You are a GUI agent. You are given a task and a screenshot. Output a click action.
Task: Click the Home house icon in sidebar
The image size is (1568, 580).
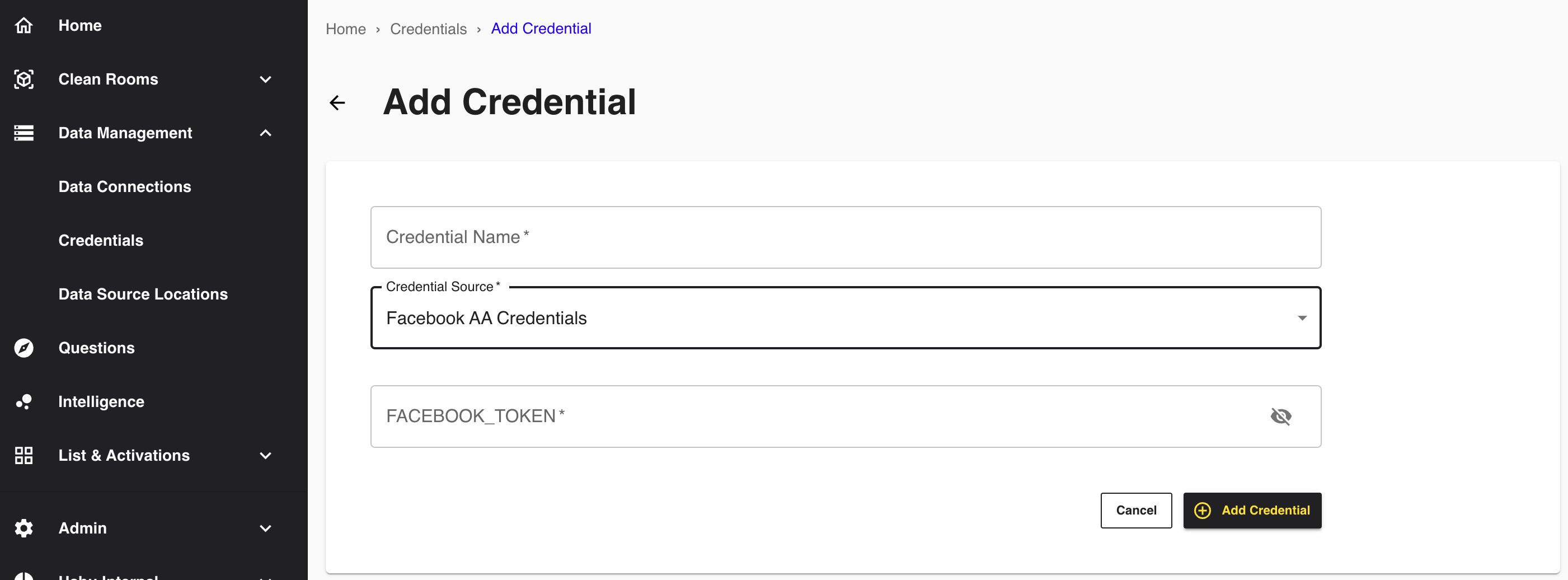pos(24,26)
